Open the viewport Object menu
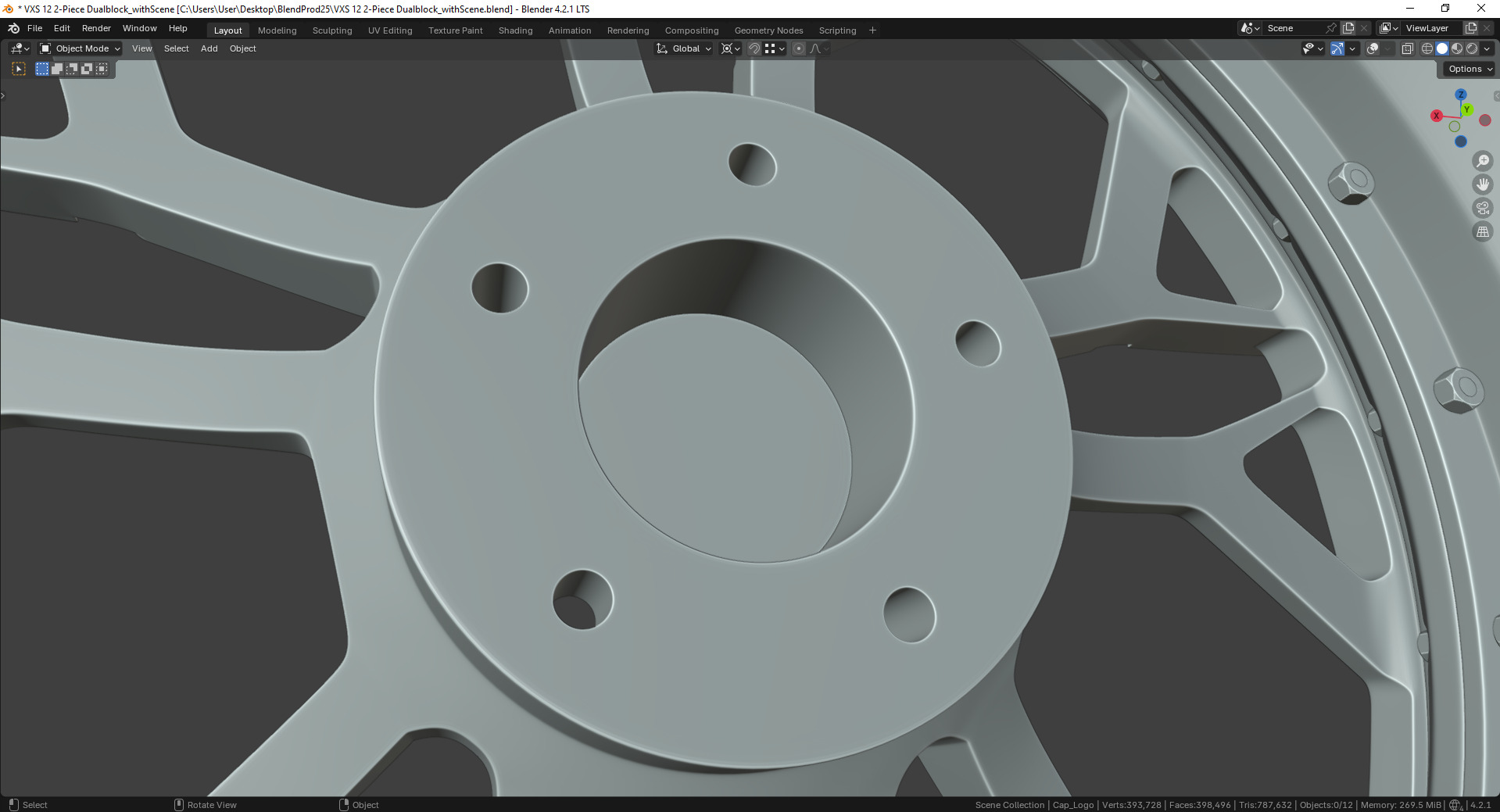 click(243, 48)
